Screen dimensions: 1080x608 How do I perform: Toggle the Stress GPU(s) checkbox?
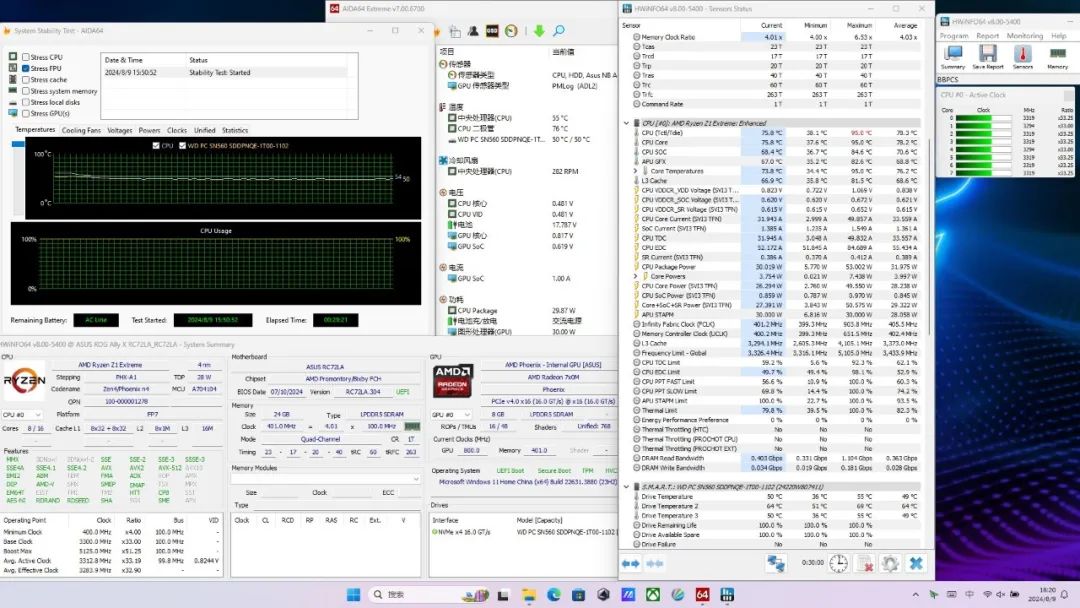pos(26,113)
